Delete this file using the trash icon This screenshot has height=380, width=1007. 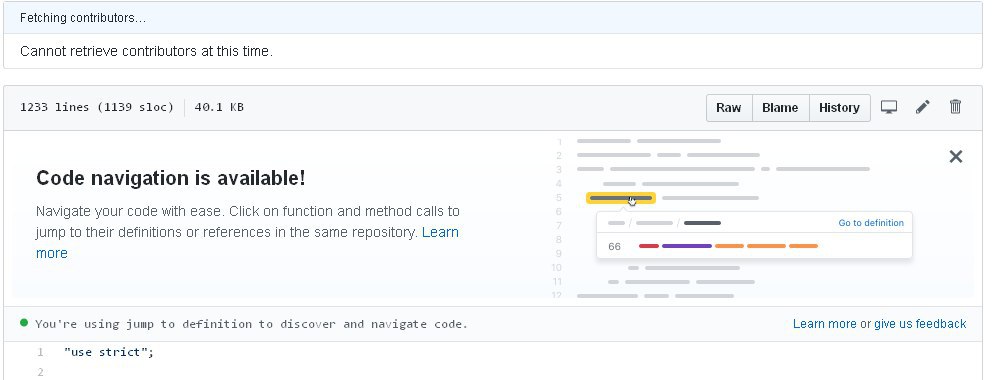[x=956, y=107]
